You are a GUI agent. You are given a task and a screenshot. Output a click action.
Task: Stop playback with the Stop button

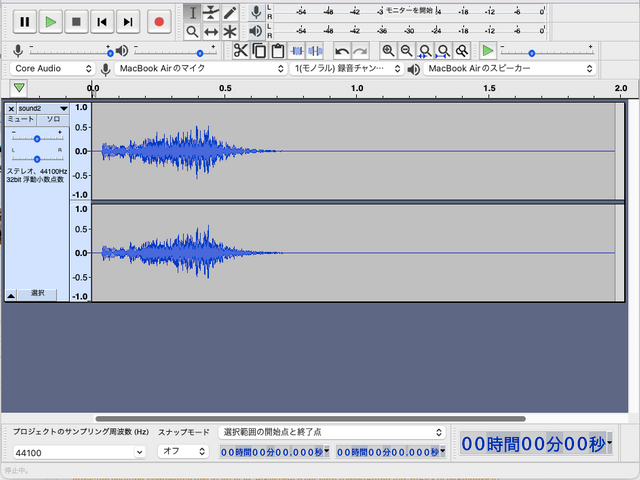76,22
